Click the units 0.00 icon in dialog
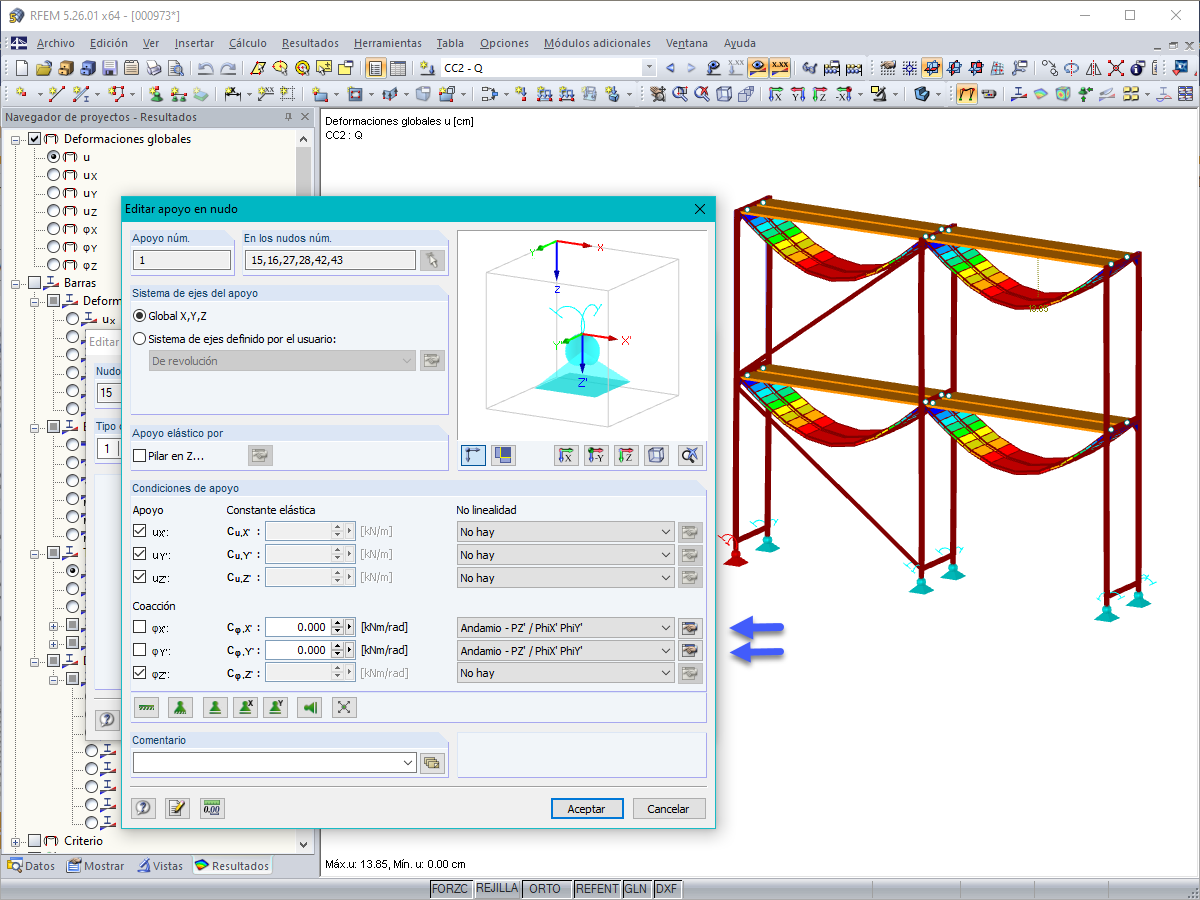 tap(212, 808)
